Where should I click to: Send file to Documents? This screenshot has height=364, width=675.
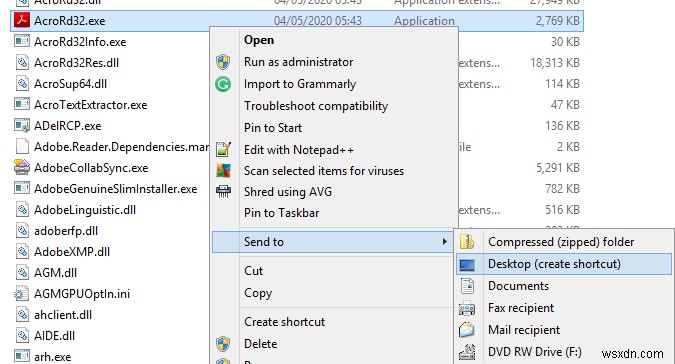518,286
